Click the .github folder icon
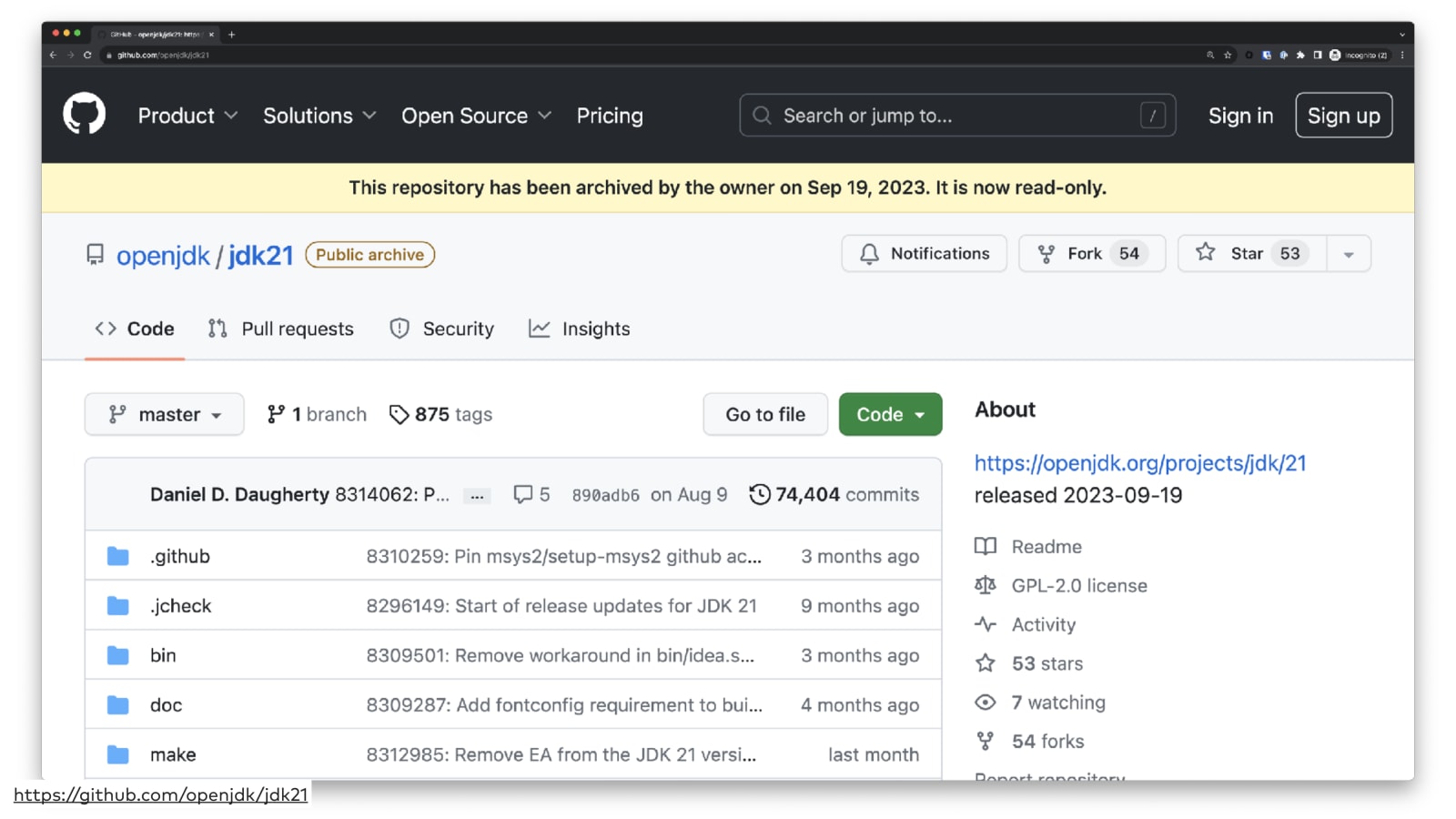The image size is (1456, 819). (118, 556)
